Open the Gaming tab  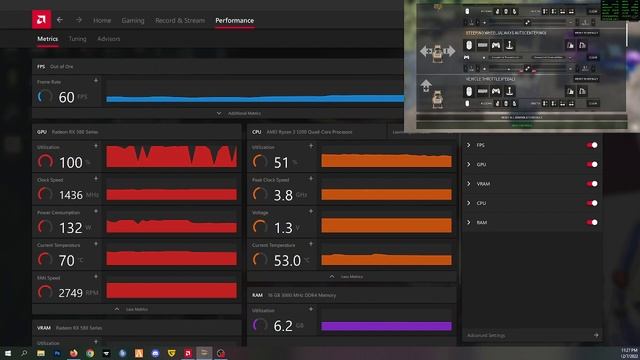tap(133, 20)
